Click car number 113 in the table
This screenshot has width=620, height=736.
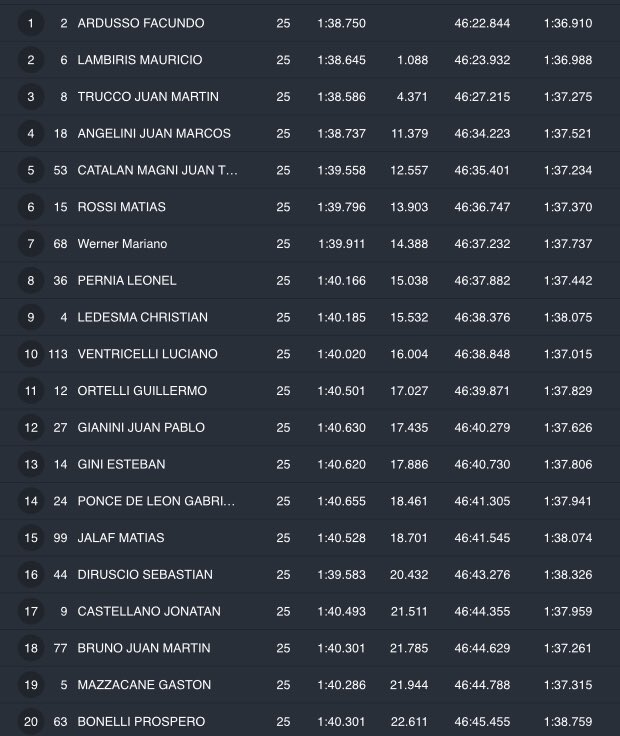57,354
